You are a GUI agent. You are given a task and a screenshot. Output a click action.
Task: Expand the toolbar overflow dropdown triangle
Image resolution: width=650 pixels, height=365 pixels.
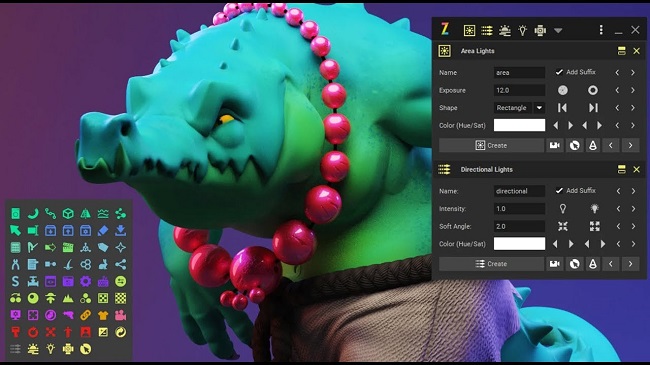(558, 30)
